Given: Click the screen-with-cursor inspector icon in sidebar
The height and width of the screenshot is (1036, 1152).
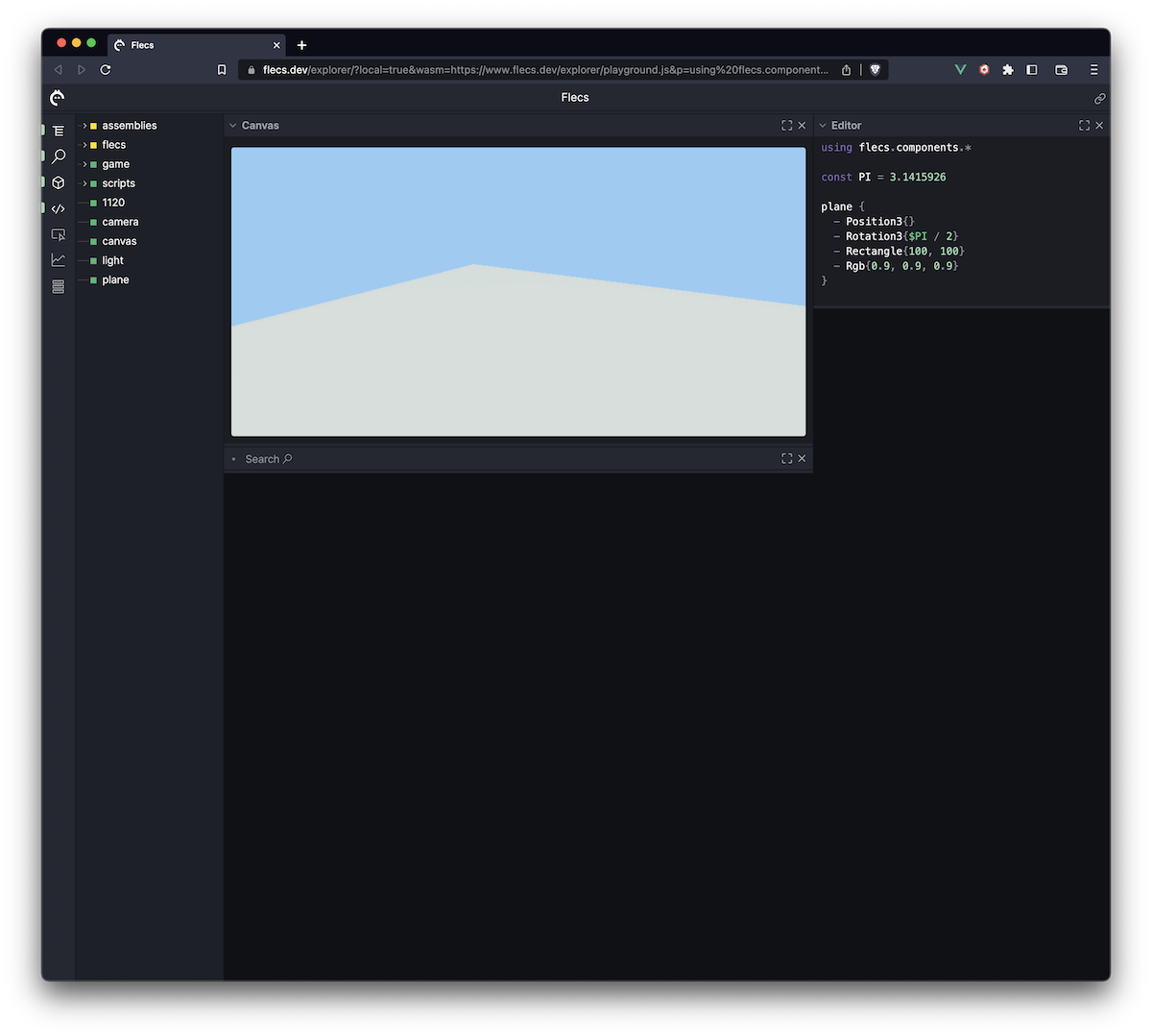Looking at the screenshot, I should tap(59, 234).
